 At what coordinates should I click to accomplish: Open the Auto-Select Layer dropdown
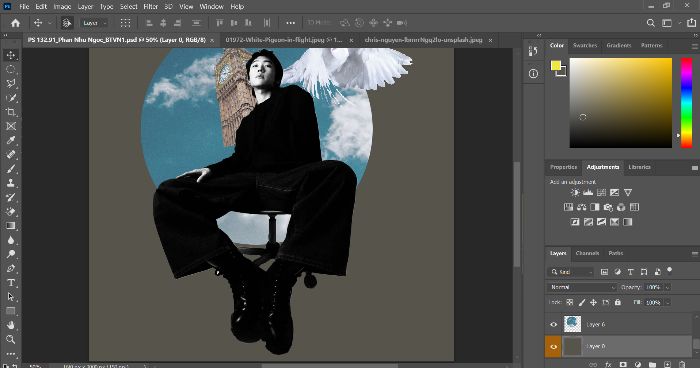pos(94,23)
